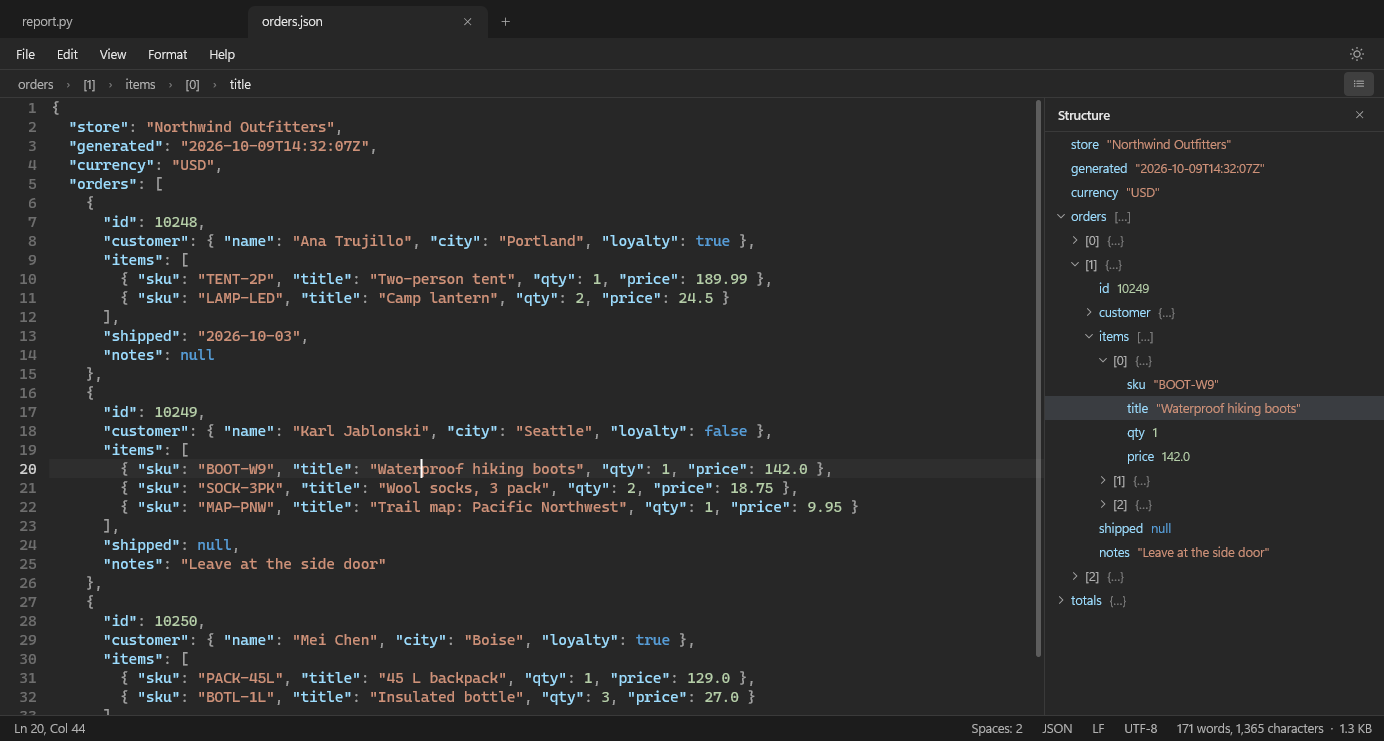Collapse items [0] node in Structure
Image resolution: width=1384 pixels, height=741 pixels.
click(x=1103, y=360)
